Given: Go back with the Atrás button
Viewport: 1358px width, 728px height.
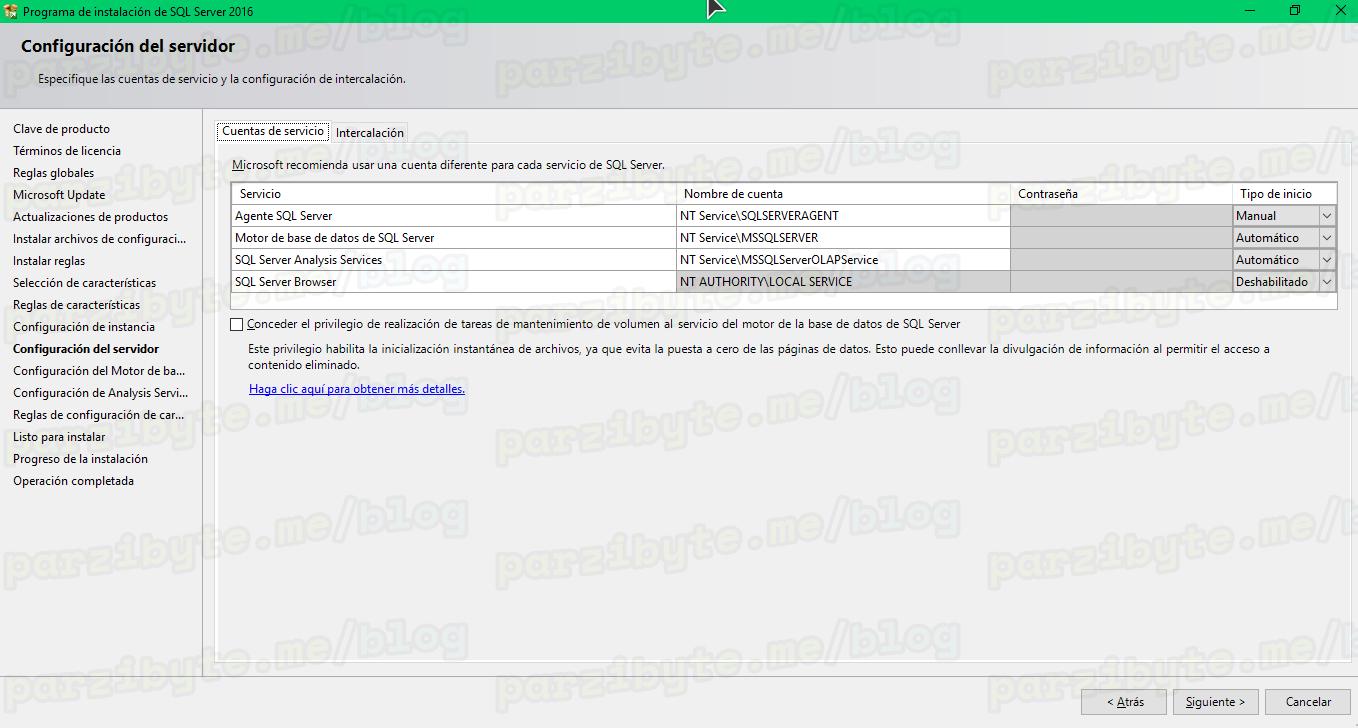Looking at the screenshot, I should pyautogui.click(x=1124, y=702).
